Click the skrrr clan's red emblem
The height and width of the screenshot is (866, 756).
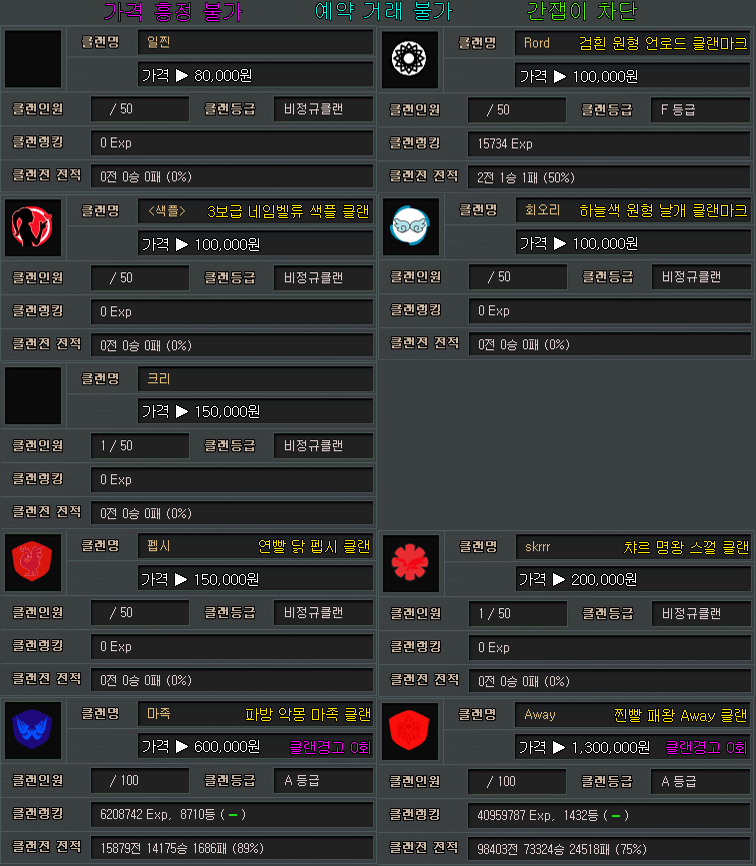(x=411, y=563)
